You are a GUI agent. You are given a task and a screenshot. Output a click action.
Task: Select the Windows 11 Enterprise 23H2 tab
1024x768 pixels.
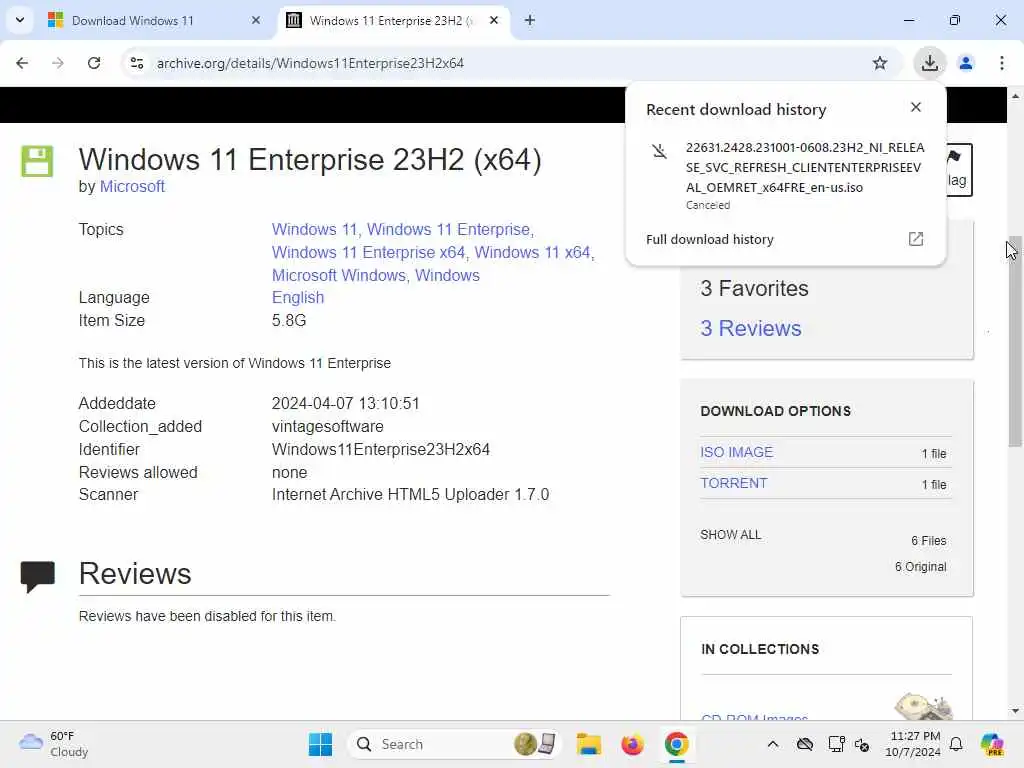pos(391,21)
